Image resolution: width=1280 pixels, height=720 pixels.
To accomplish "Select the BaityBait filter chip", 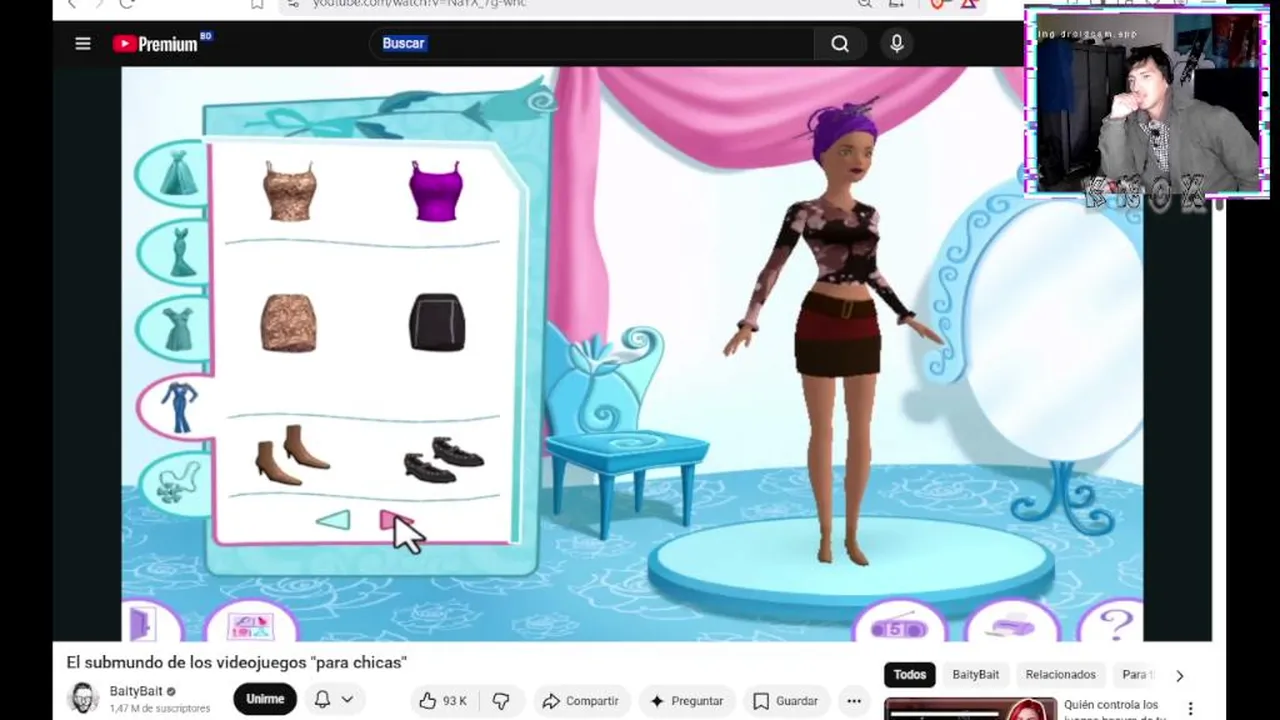I will point(975,675).
